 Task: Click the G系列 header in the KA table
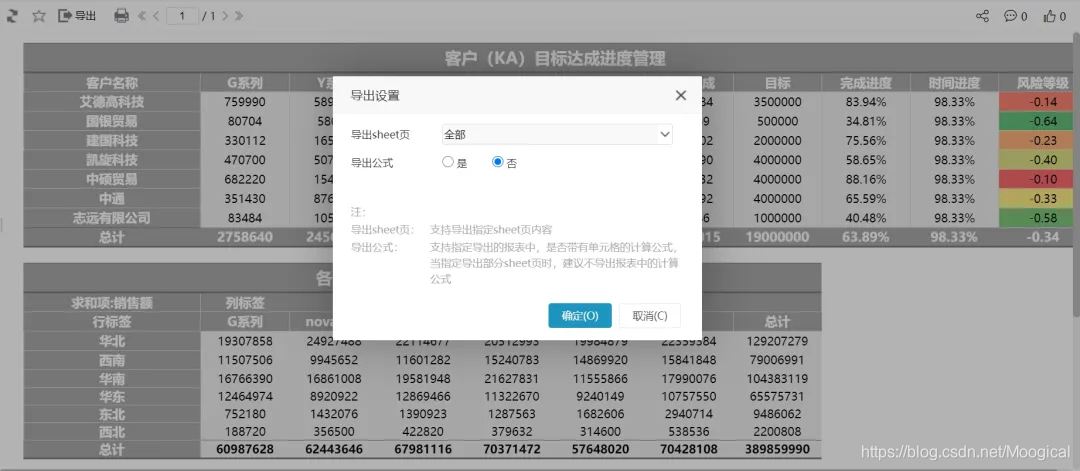(x=245, y=83)
